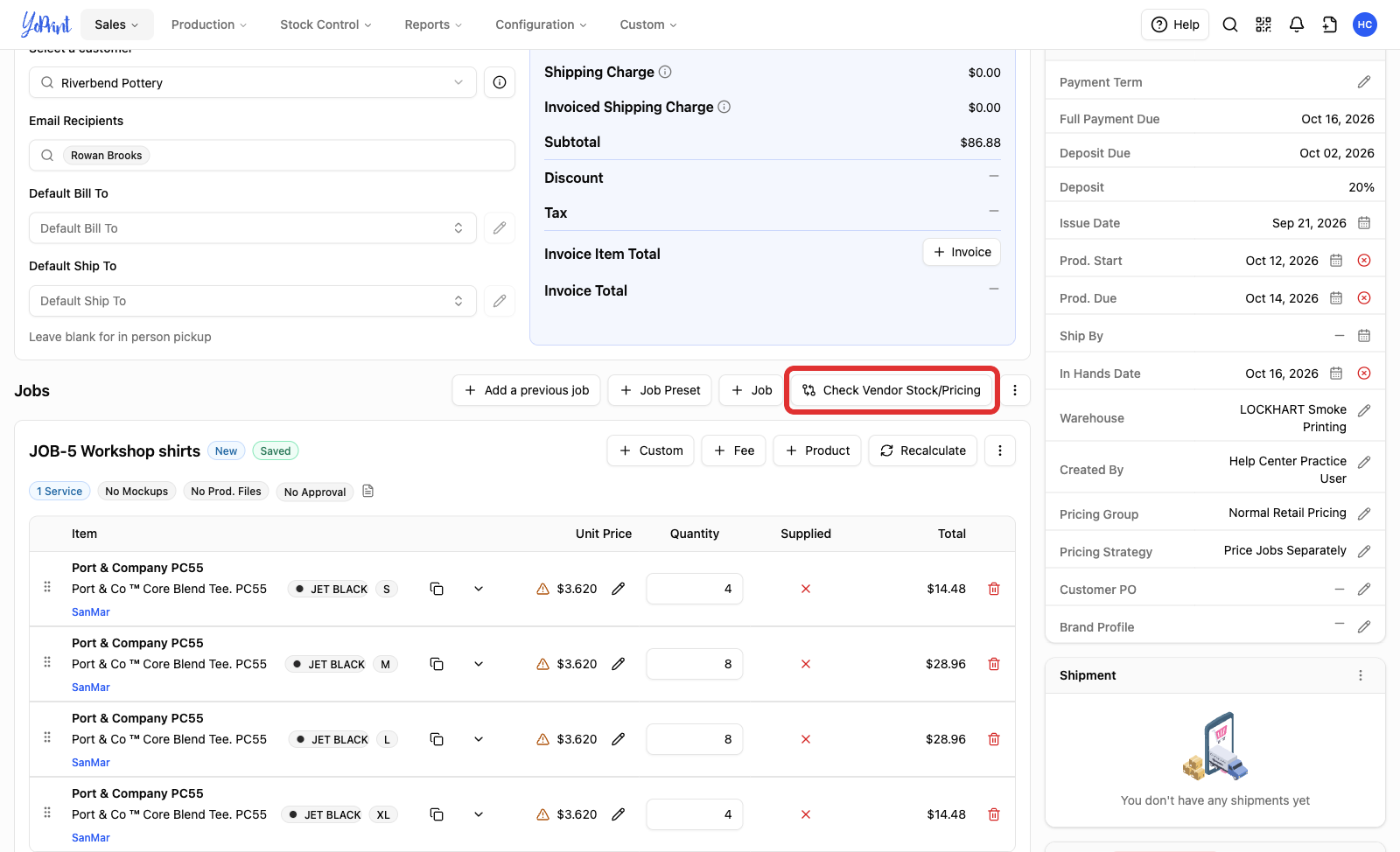Image resolution: width=1400 pixels, height=852 pixels.
Task: Click the plus Invoice button
Action: click(962, 252)
